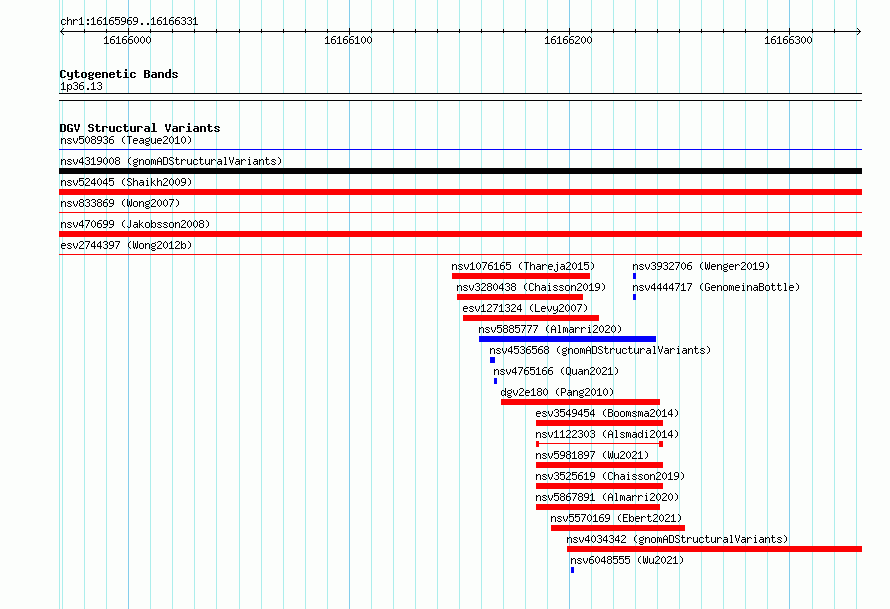Click ruler position 16166200

click(568, 40)
